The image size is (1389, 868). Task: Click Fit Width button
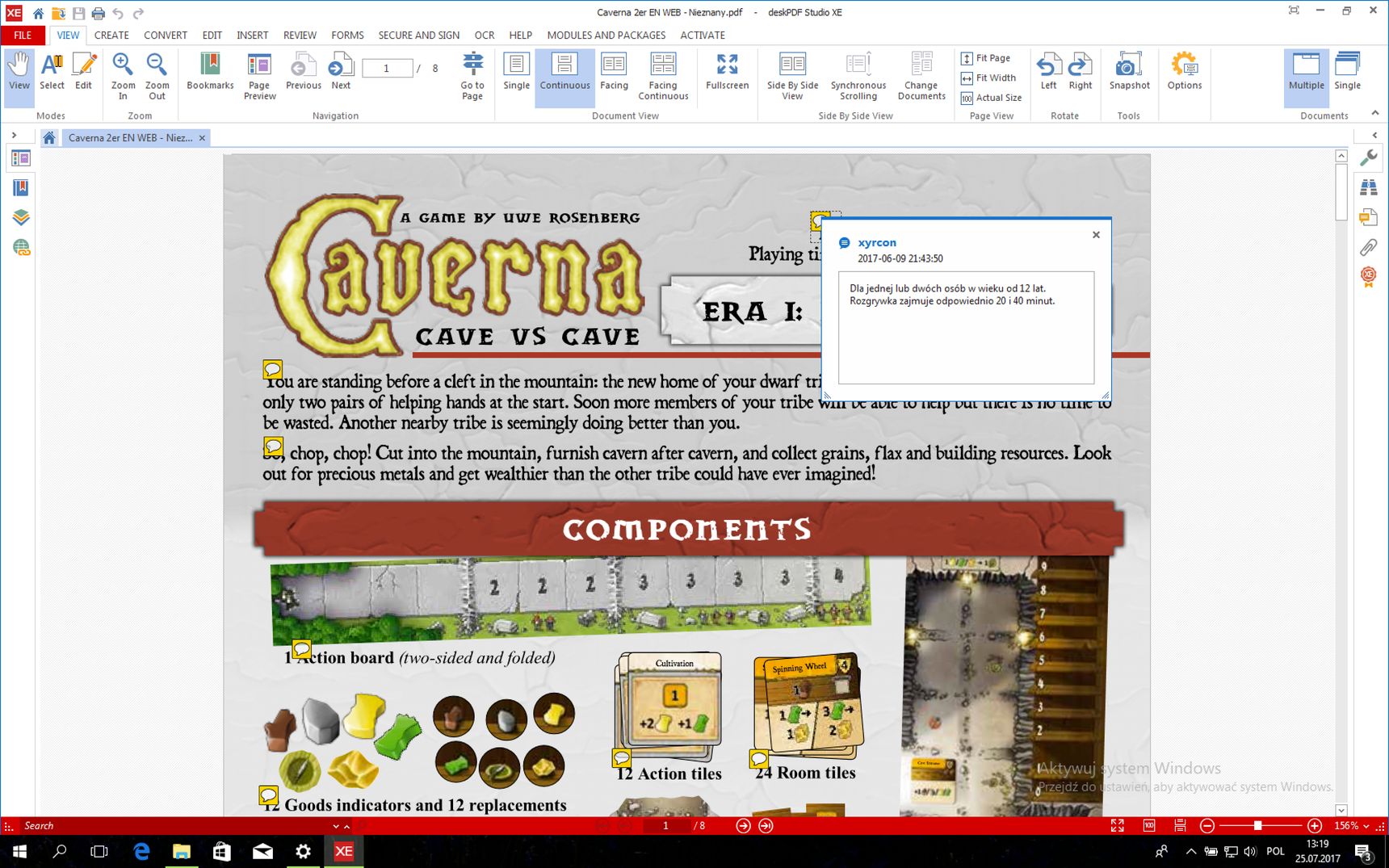click(988, 78)
